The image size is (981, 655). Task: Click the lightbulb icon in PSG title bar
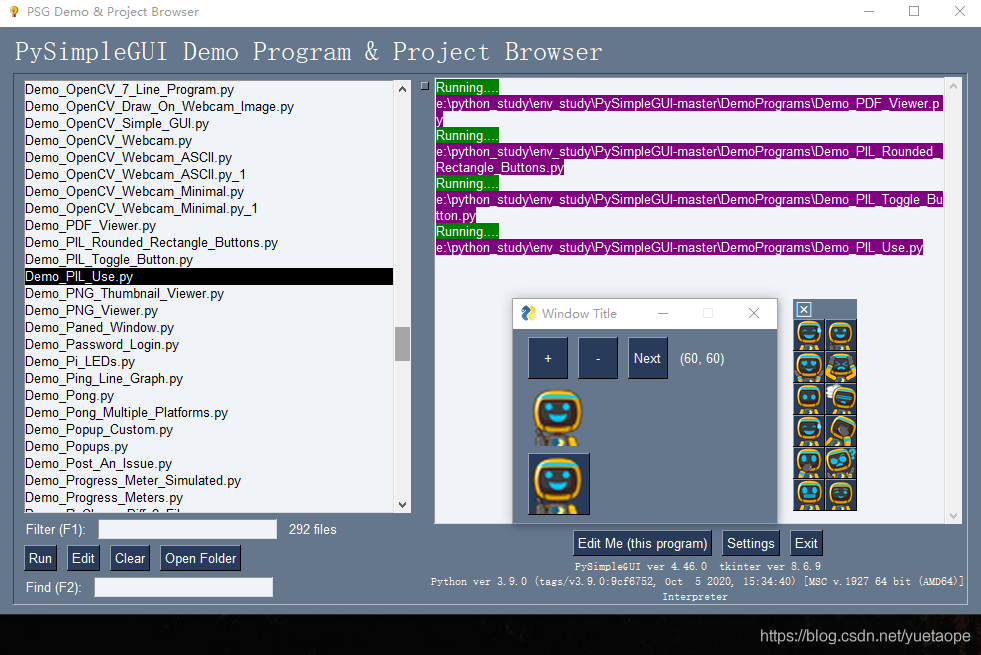[14, 12]
